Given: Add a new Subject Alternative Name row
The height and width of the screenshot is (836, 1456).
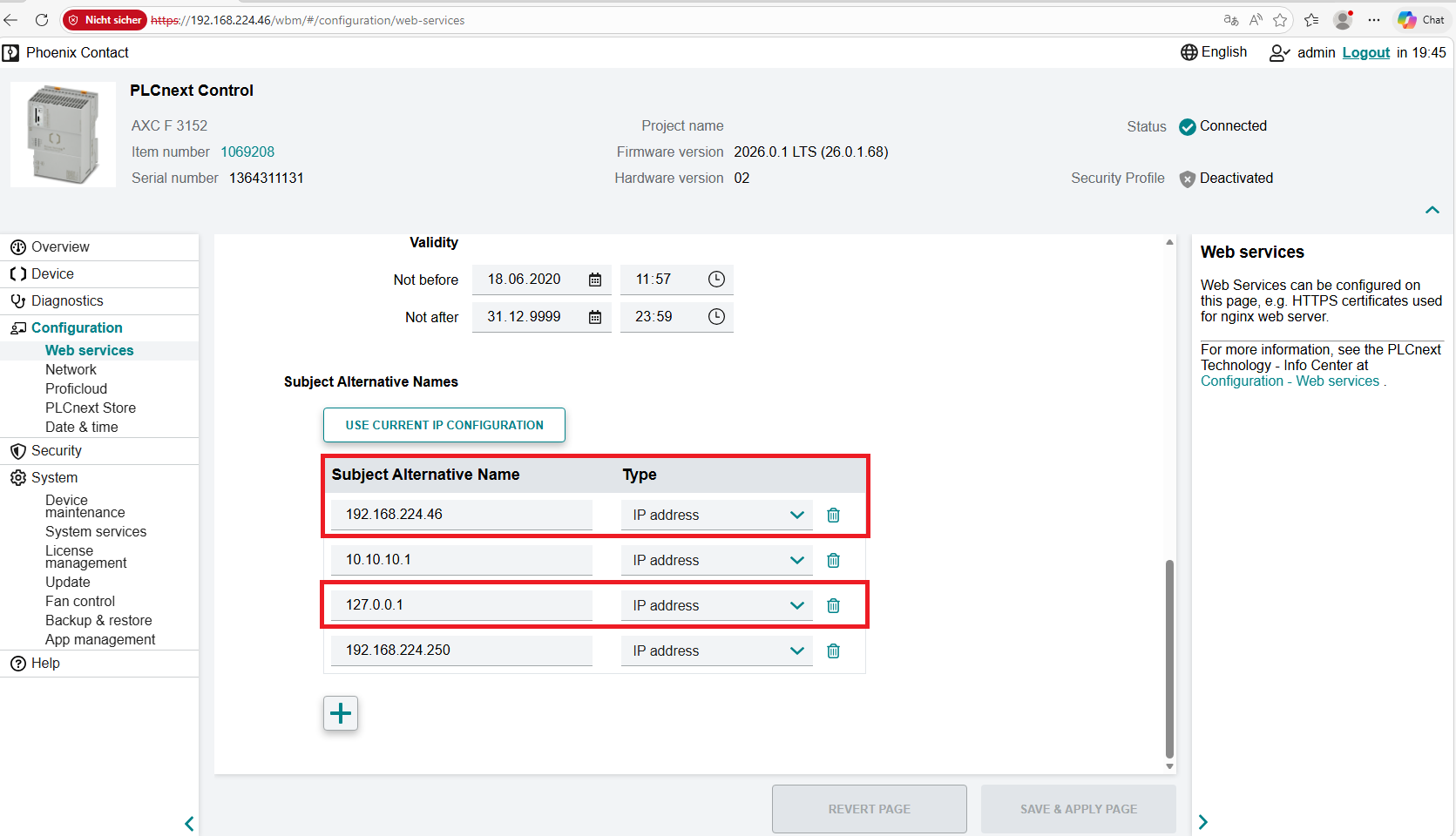Looking at the screenshot, I should 341,713.
